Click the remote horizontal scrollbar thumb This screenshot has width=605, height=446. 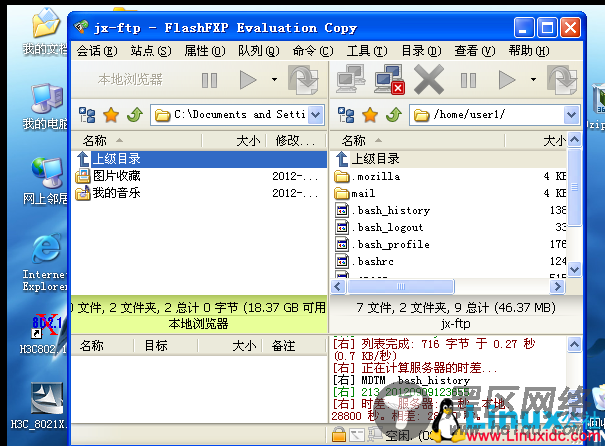point(401,287)
